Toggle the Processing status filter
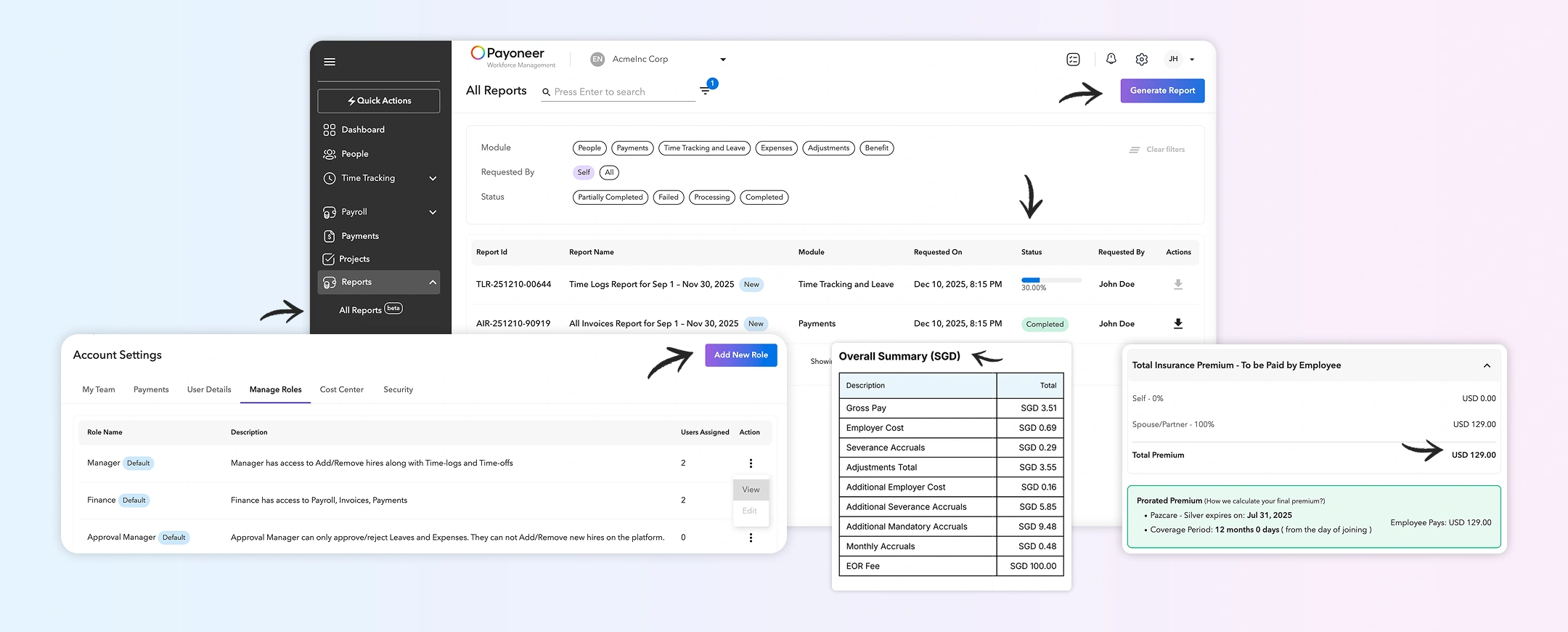 711,198
